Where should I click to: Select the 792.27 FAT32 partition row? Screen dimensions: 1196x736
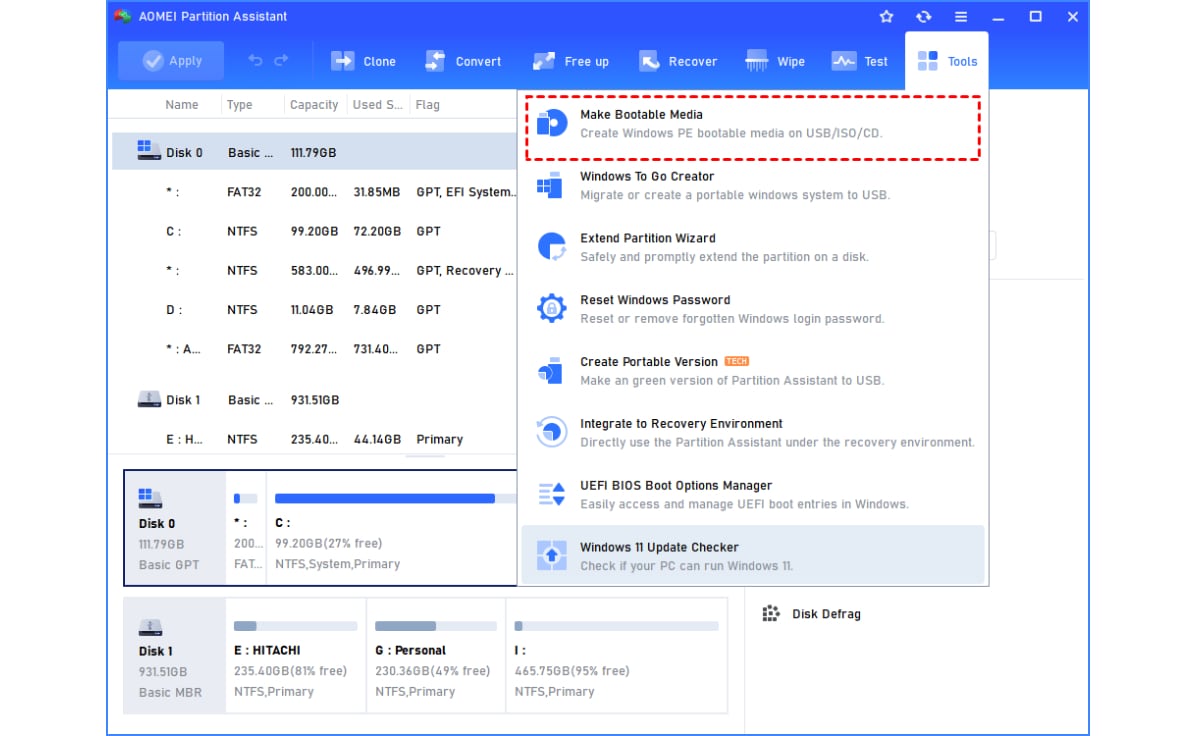pyautogui.click(x=314, y=349)
